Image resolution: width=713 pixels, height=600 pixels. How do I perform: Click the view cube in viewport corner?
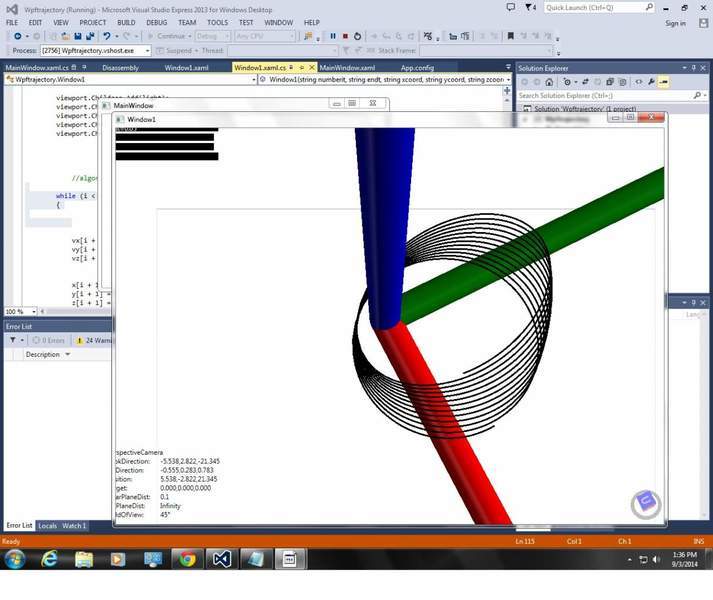pos(645,503)
